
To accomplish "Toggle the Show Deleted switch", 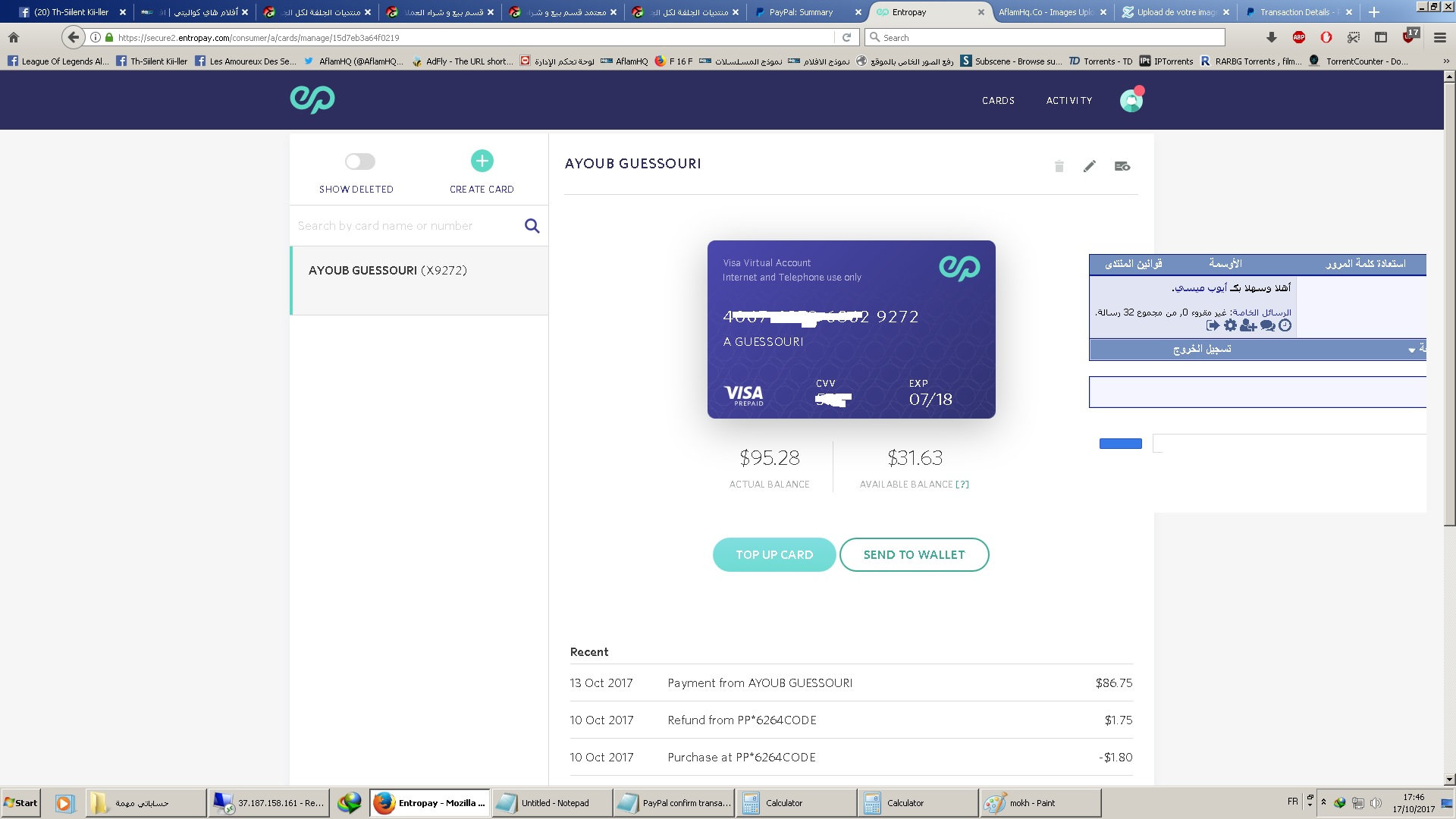I will pyautogui.click(x=359, y=162).
